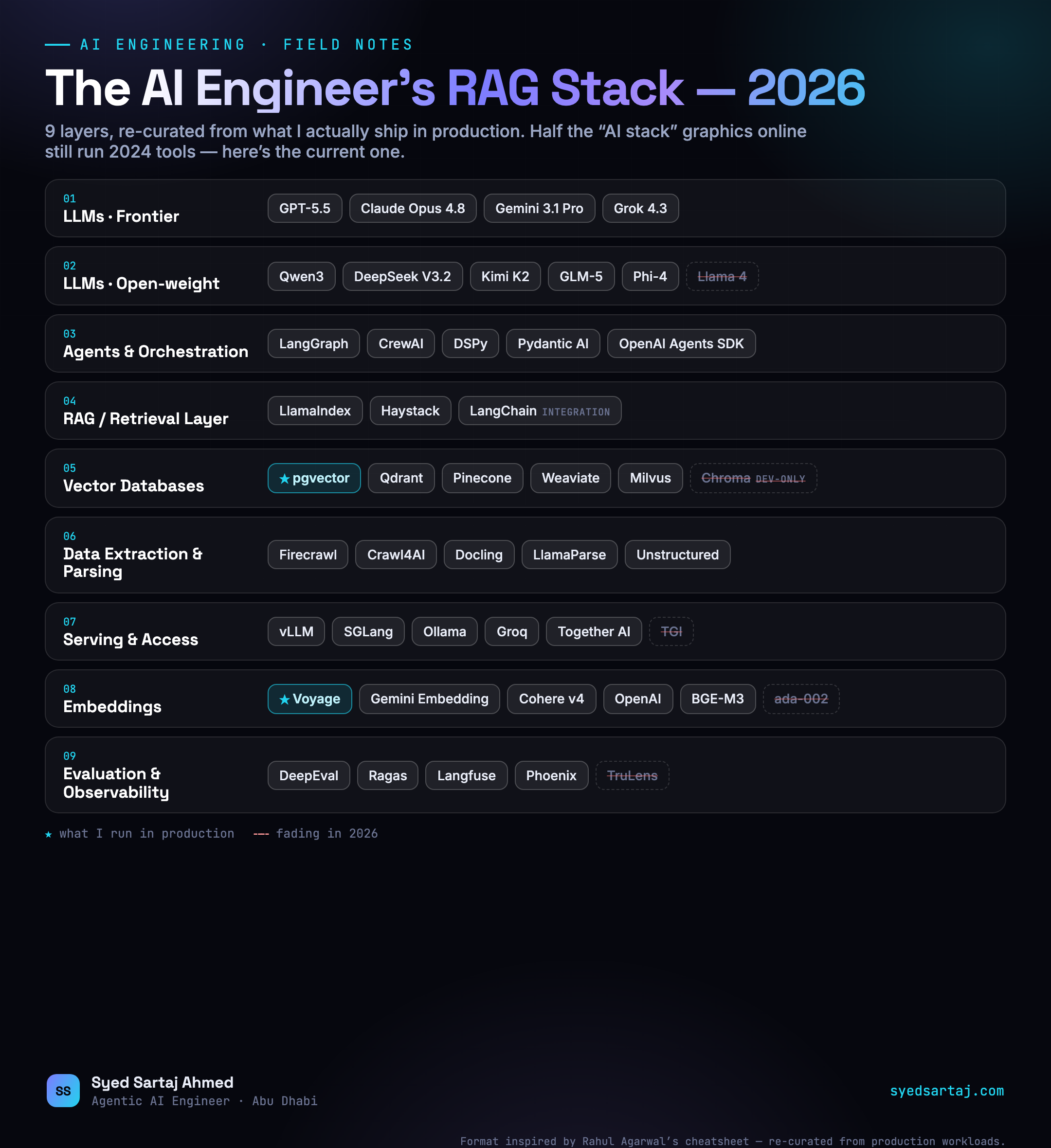
Task: Click the CrewAI chip
Action: pyautogui.click(x=401, y=343)
